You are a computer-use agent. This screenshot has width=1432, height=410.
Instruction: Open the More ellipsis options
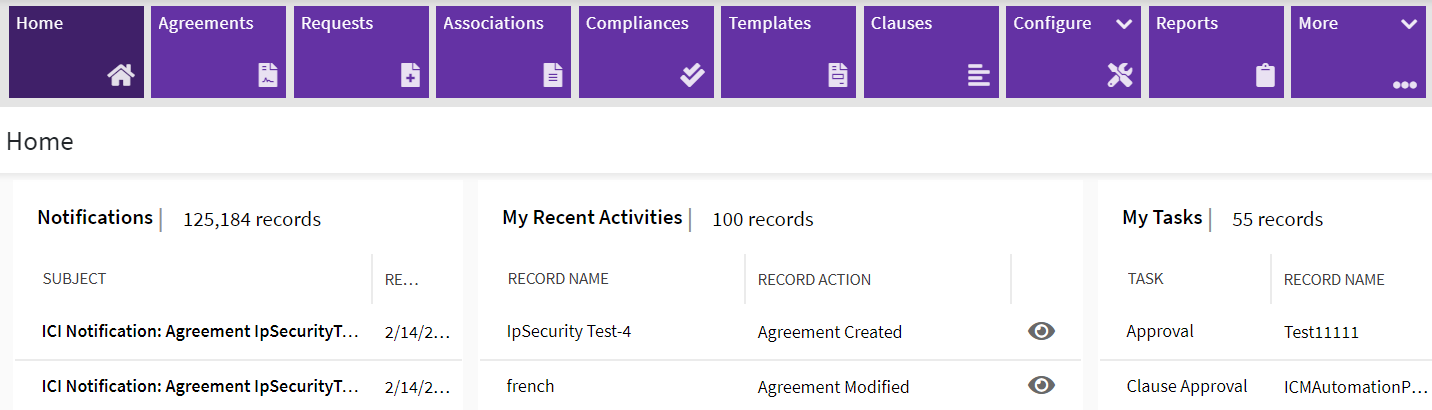1404,86
